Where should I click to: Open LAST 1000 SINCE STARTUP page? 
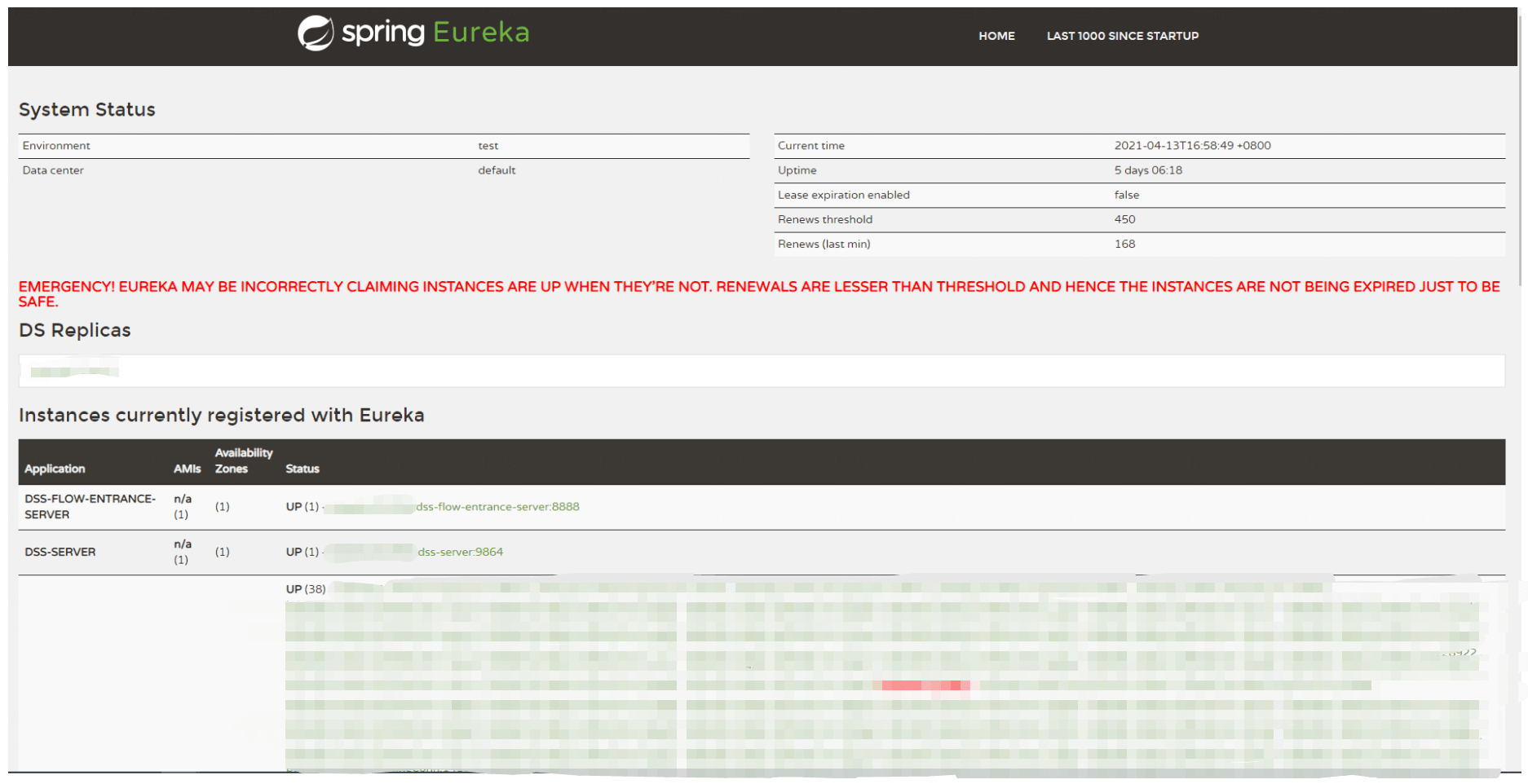pos(1122,36)
